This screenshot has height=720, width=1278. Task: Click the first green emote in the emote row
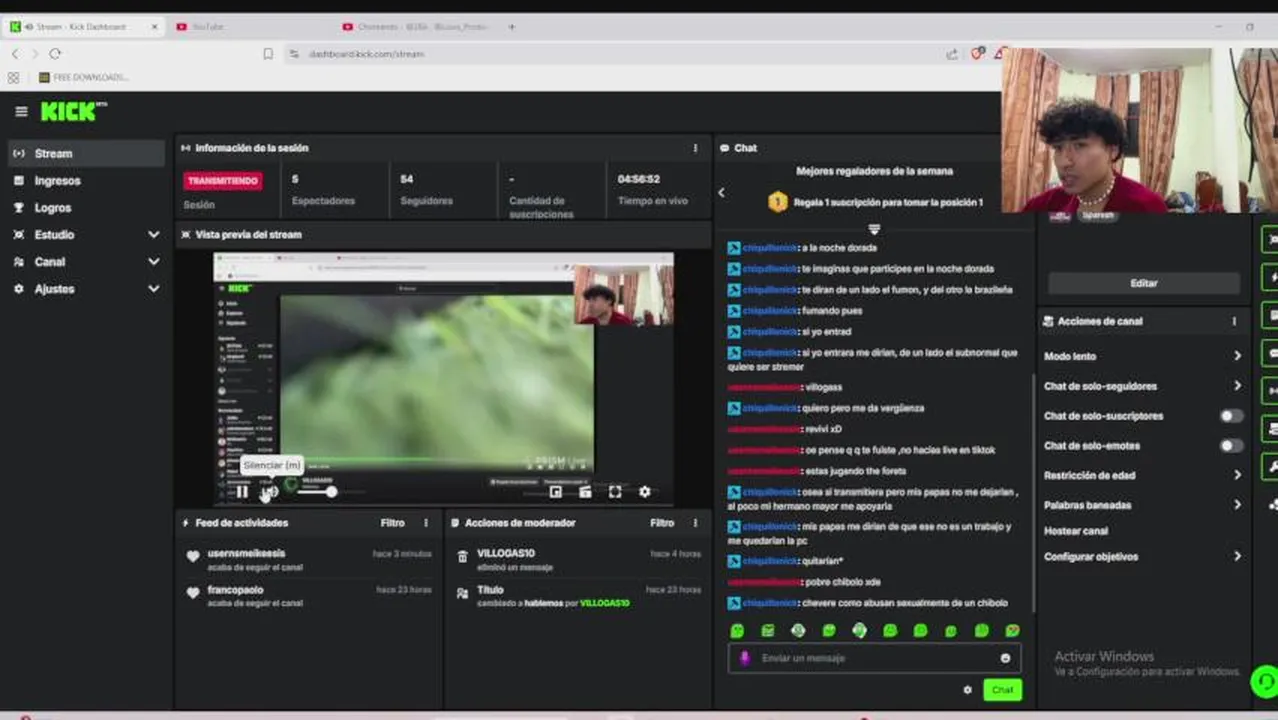point(737,631)
